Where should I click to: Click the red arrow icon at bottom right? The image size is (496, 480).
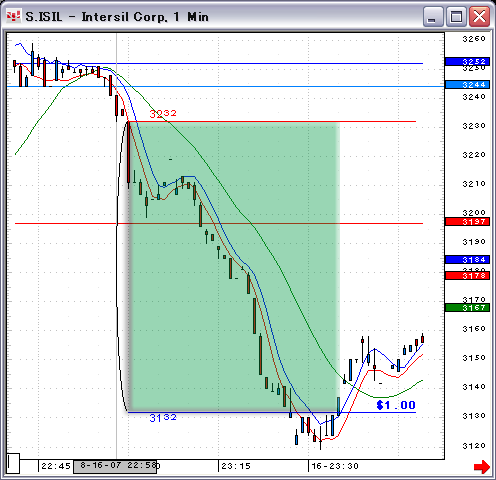pyautogui.click(x=482, y=467)
